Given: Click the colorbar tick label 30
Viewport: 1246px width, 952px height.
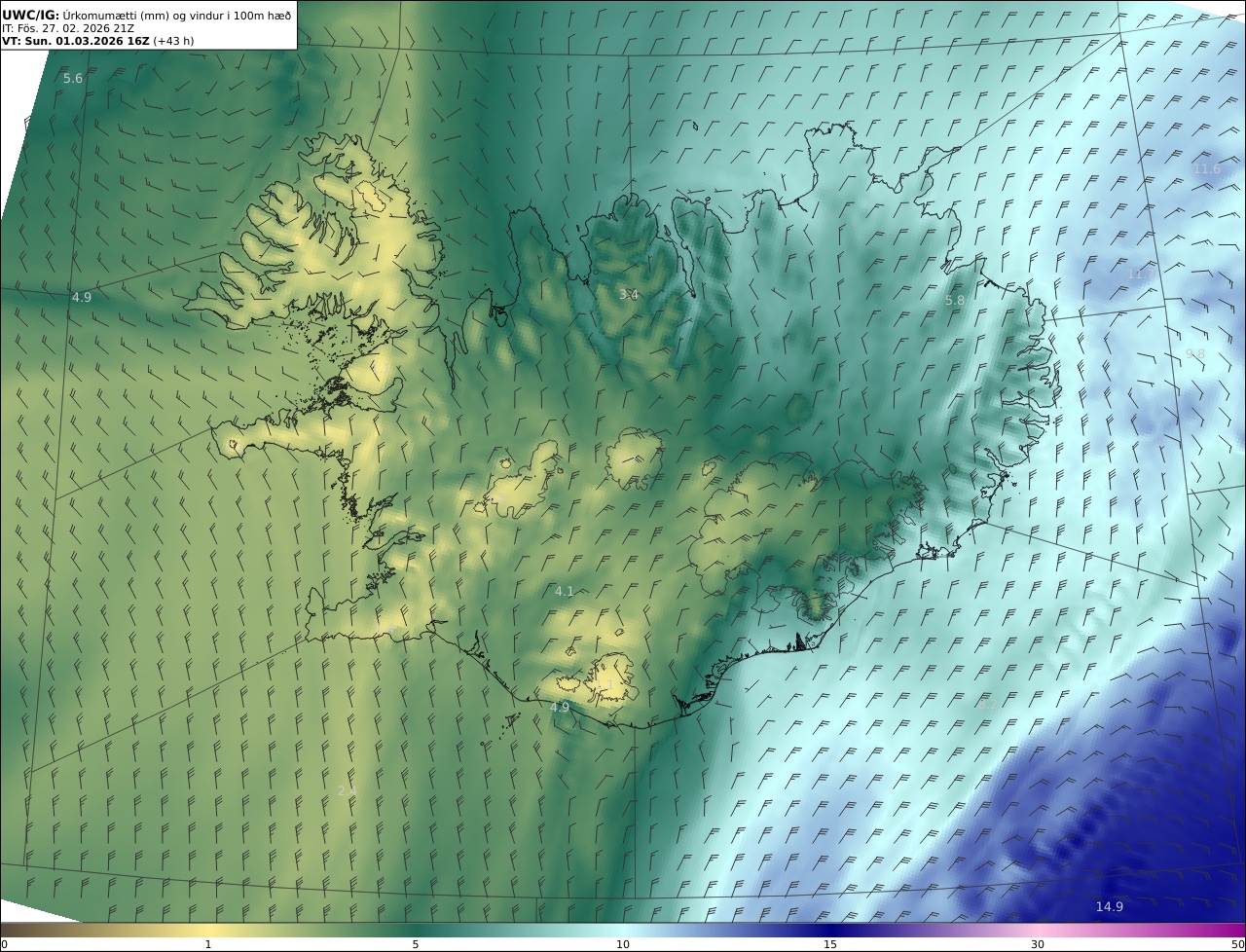Looking at the screenshot, I should click(1038, 944).
